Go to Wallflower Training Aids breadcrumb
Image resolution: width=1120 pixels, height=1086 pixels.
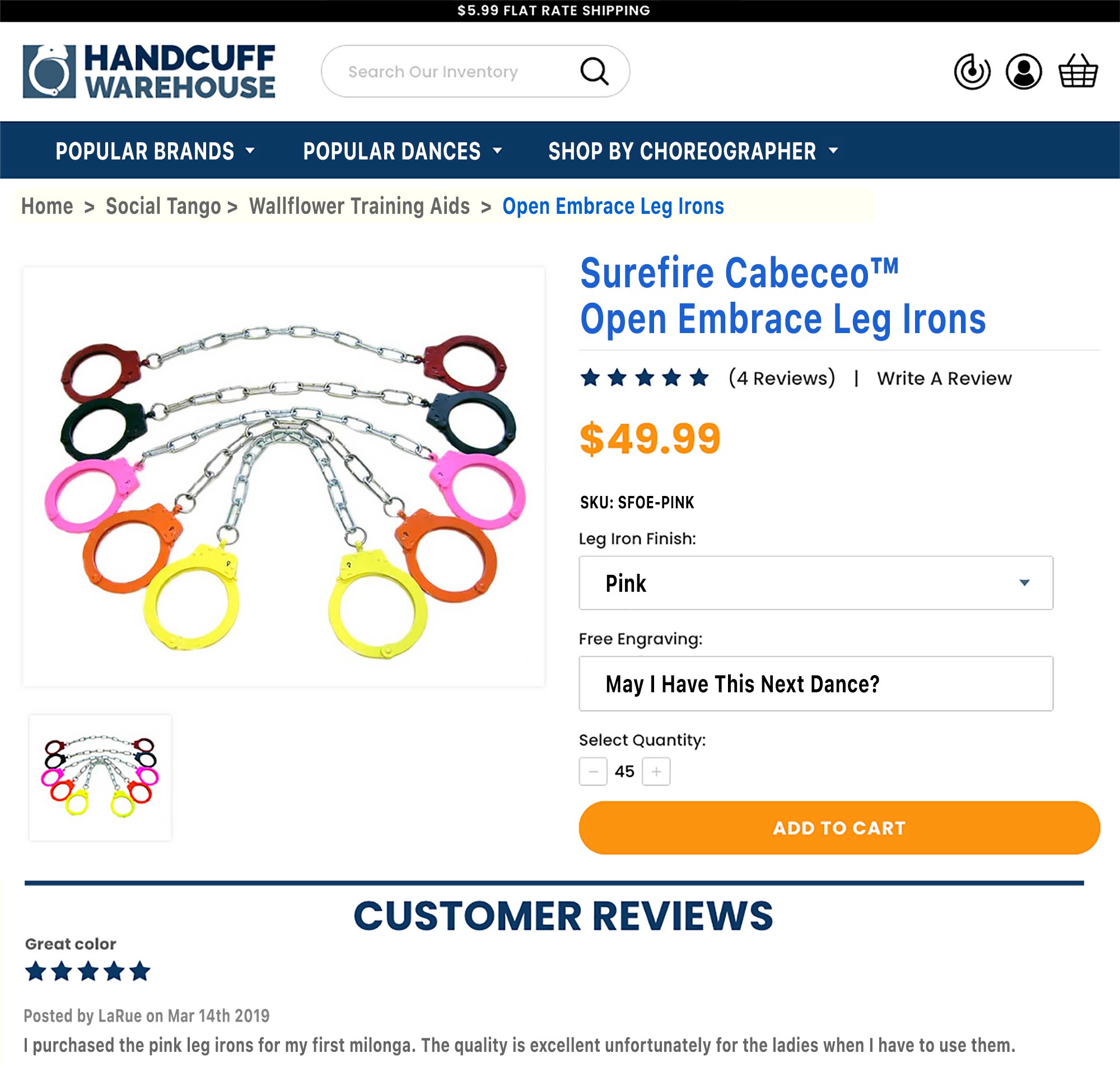[x=360, y=206]
